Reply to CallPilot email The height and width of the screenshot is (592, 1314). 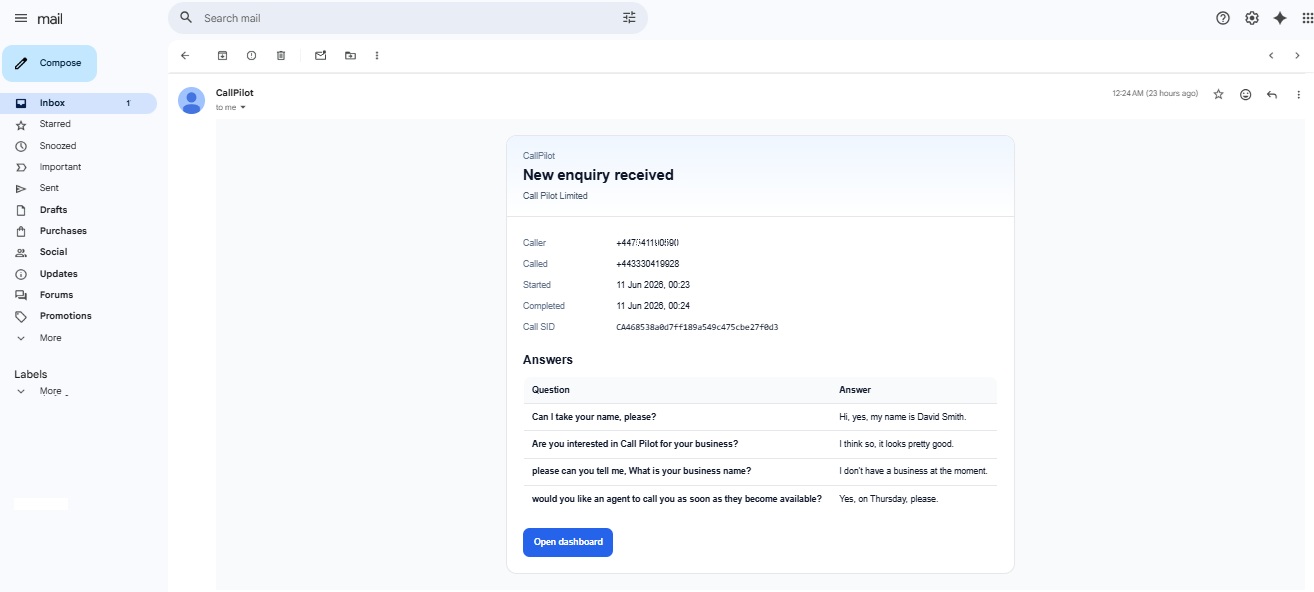point(1272,94)
